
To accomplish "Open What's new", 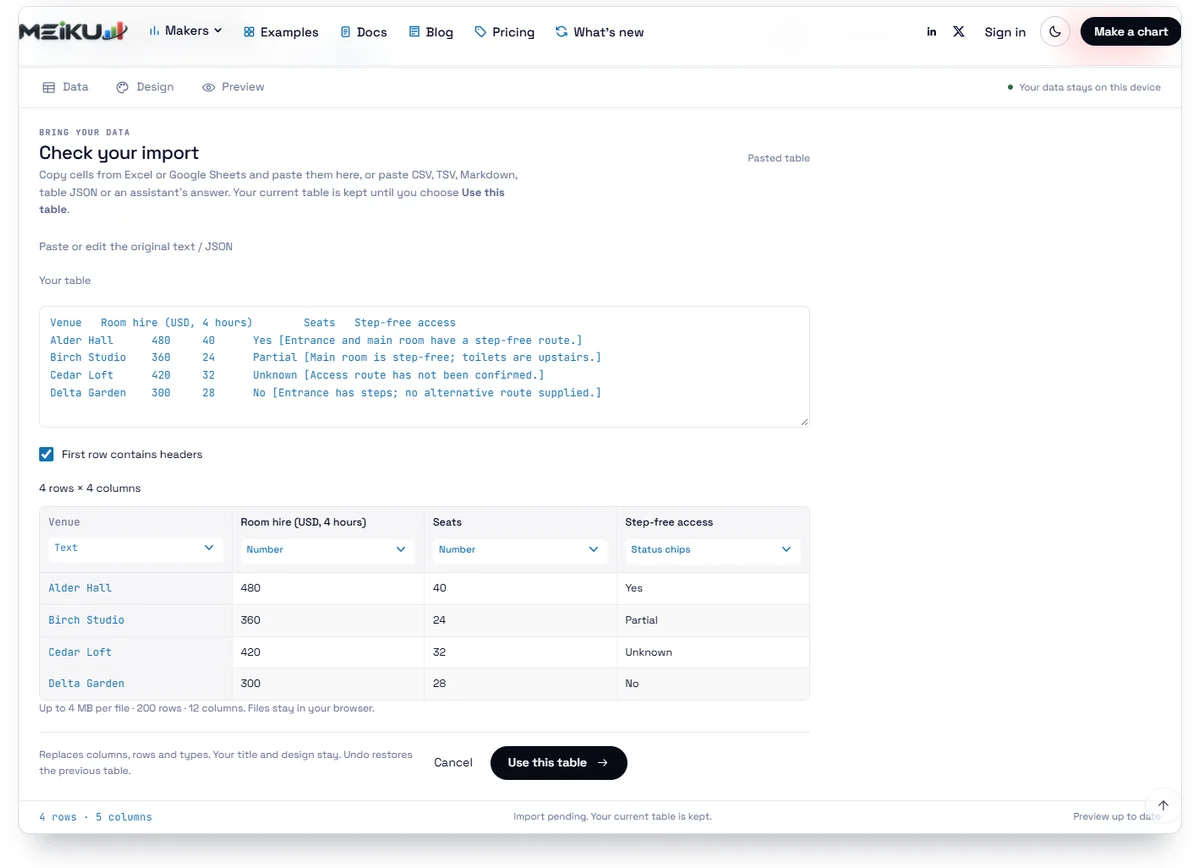I will 600,32.
